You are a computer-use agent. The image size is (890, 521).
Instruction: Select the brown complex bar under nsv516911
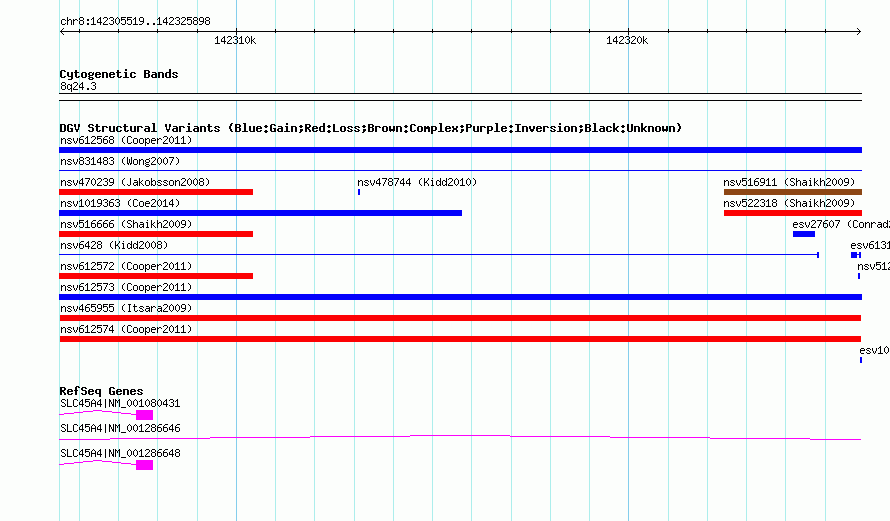point(793,192)
